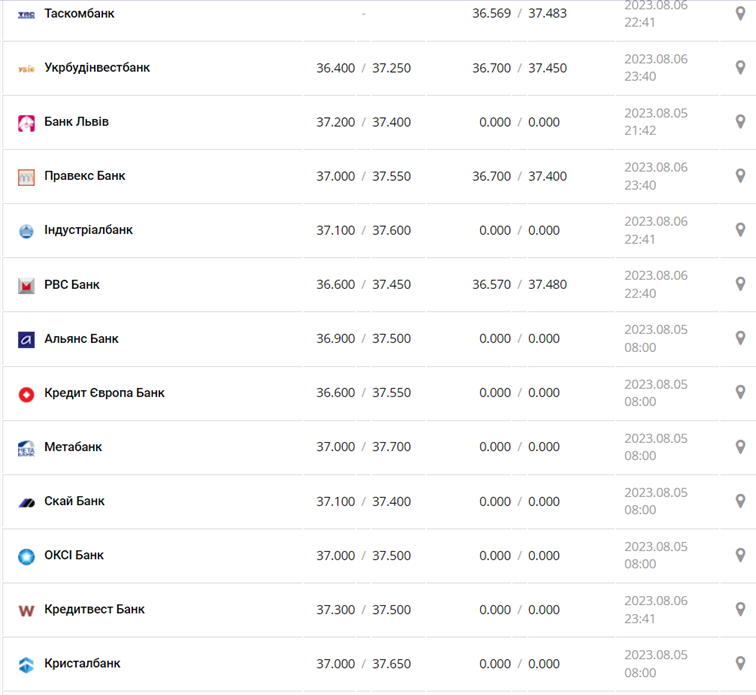Click the РВС Банк logo icon
The width and height of the screenshot is (756, 695).
pyautogui.click(x=27, y=286)
